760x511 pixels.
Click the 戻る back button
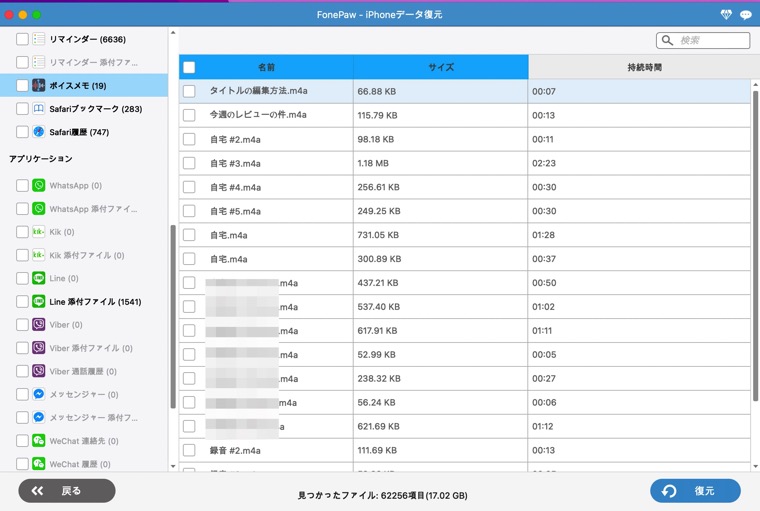67,491
